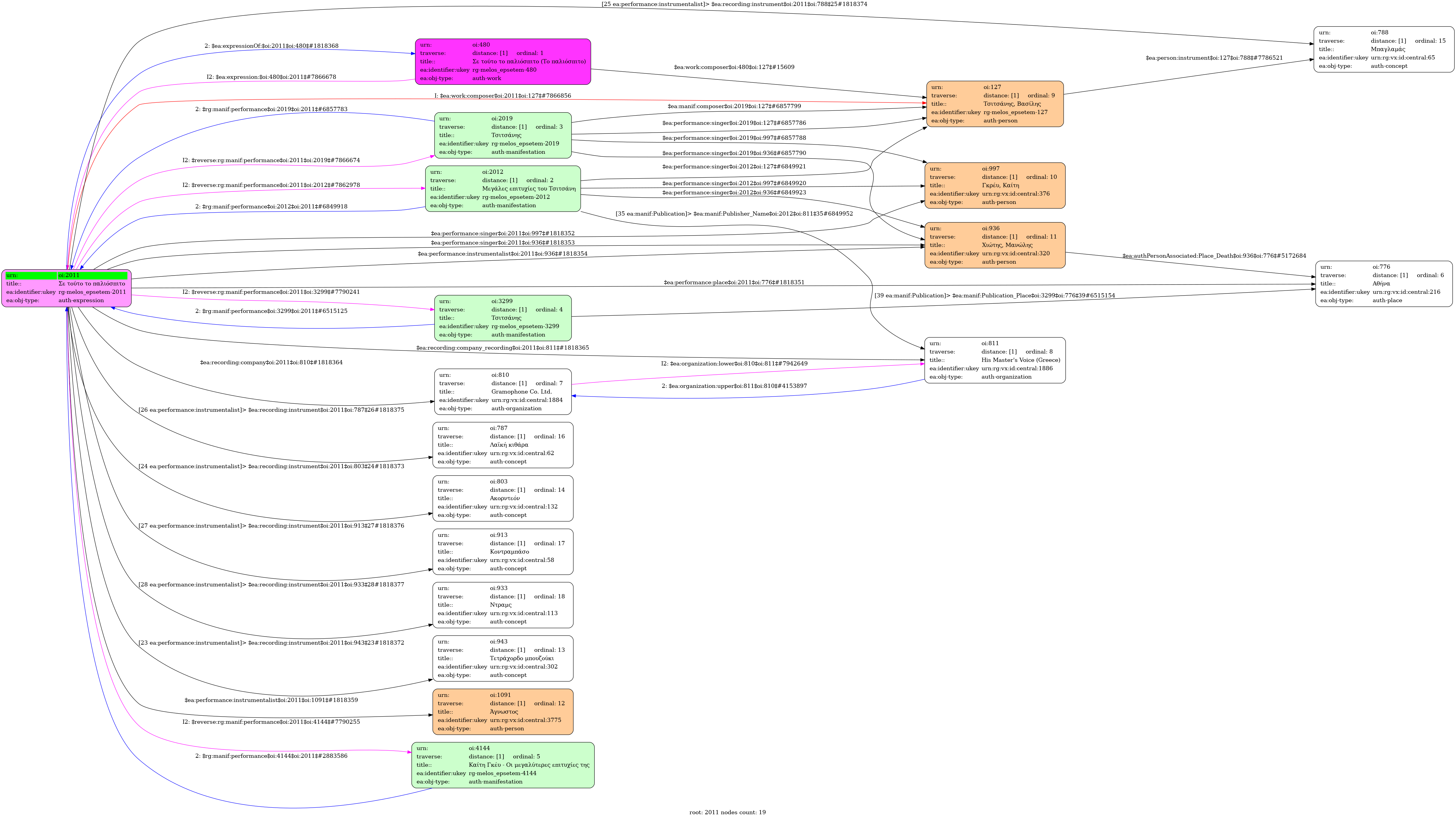This screenshot has width=1456, height=819.
Task: Select the Ακορντεόν concept node
Action: pyautogui.click(x=503, y=499)
